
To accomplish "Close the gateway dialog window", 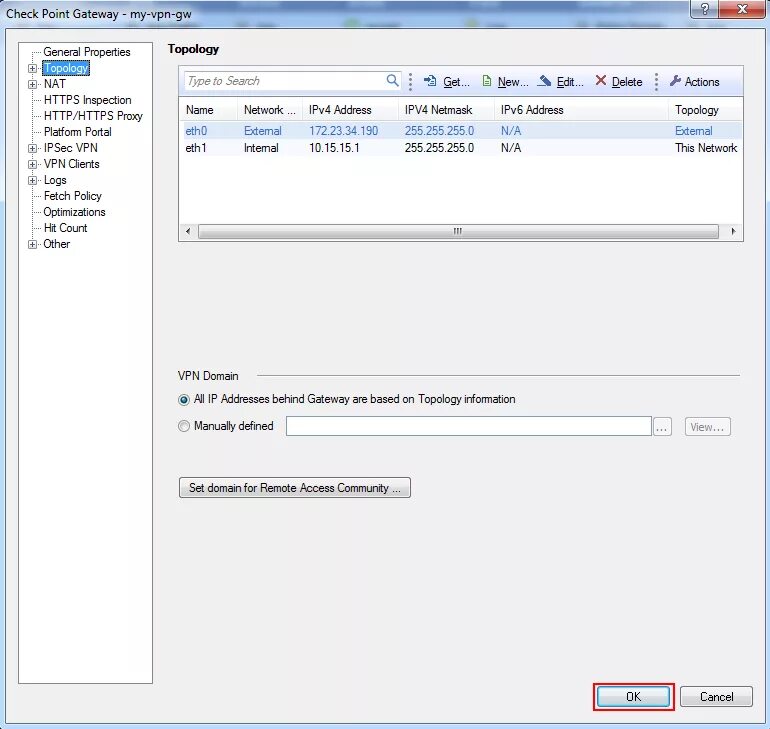I will click(x=742, y=9).
